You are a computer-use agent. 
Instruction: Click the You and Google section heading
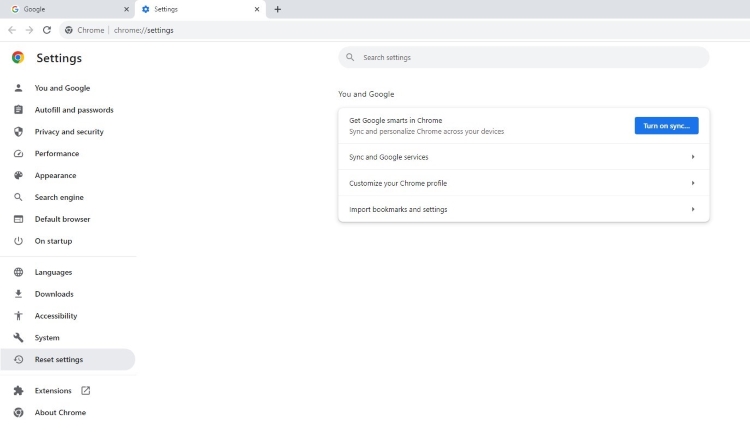366,94
